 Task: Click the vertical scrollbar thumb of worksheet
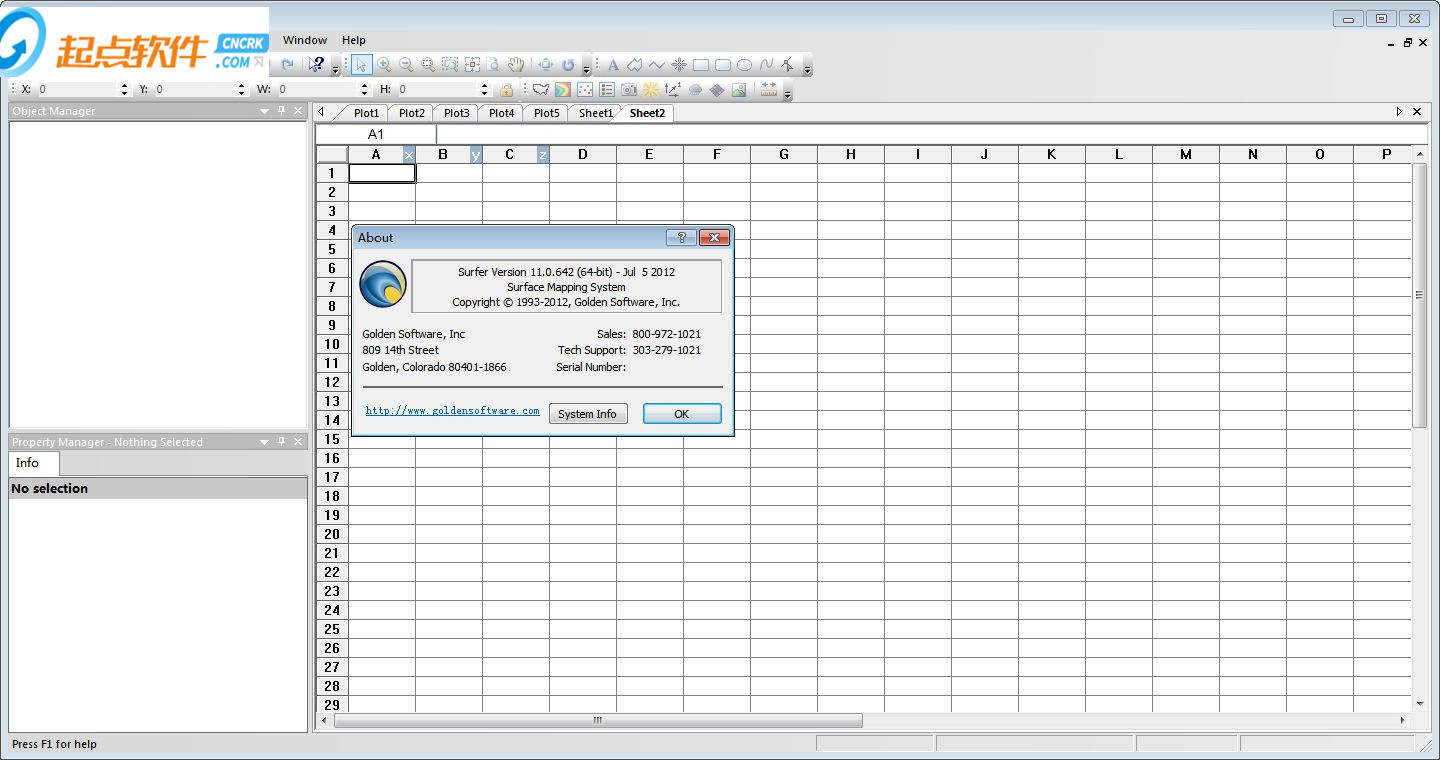tap(1420, 295)
